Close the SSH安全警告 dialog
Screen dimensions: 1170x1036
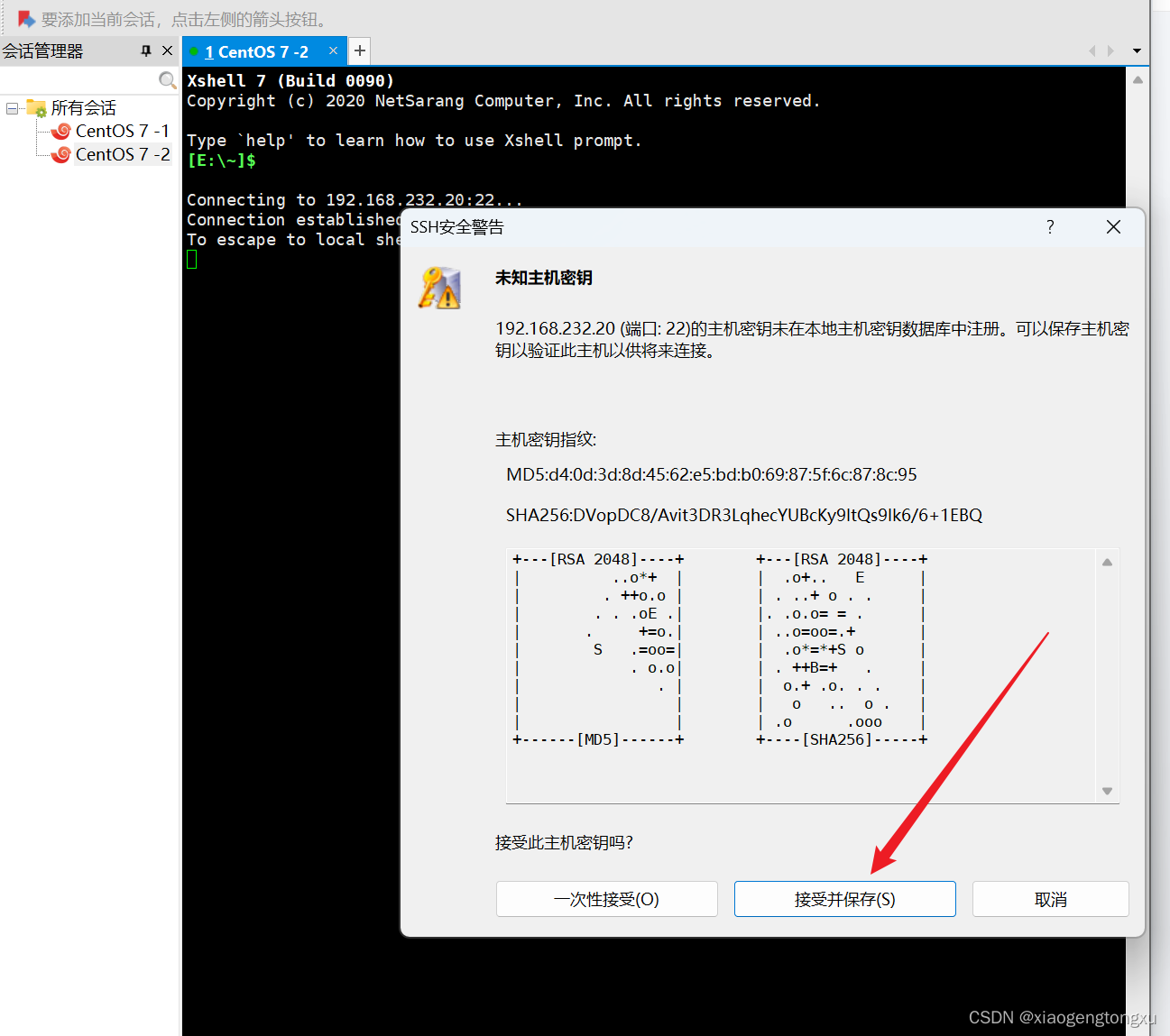[x=1113, y=226]
